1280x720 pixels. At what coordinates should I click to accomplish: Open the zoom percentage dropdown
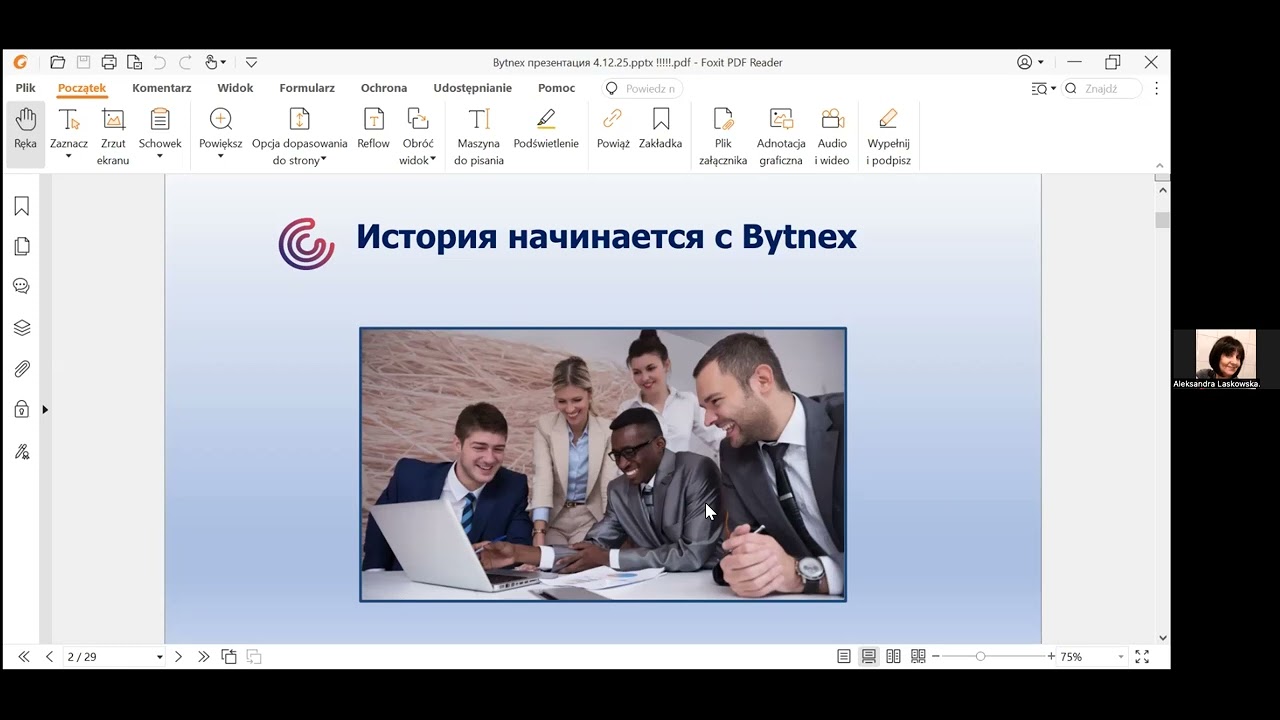tap(1121, 657)
